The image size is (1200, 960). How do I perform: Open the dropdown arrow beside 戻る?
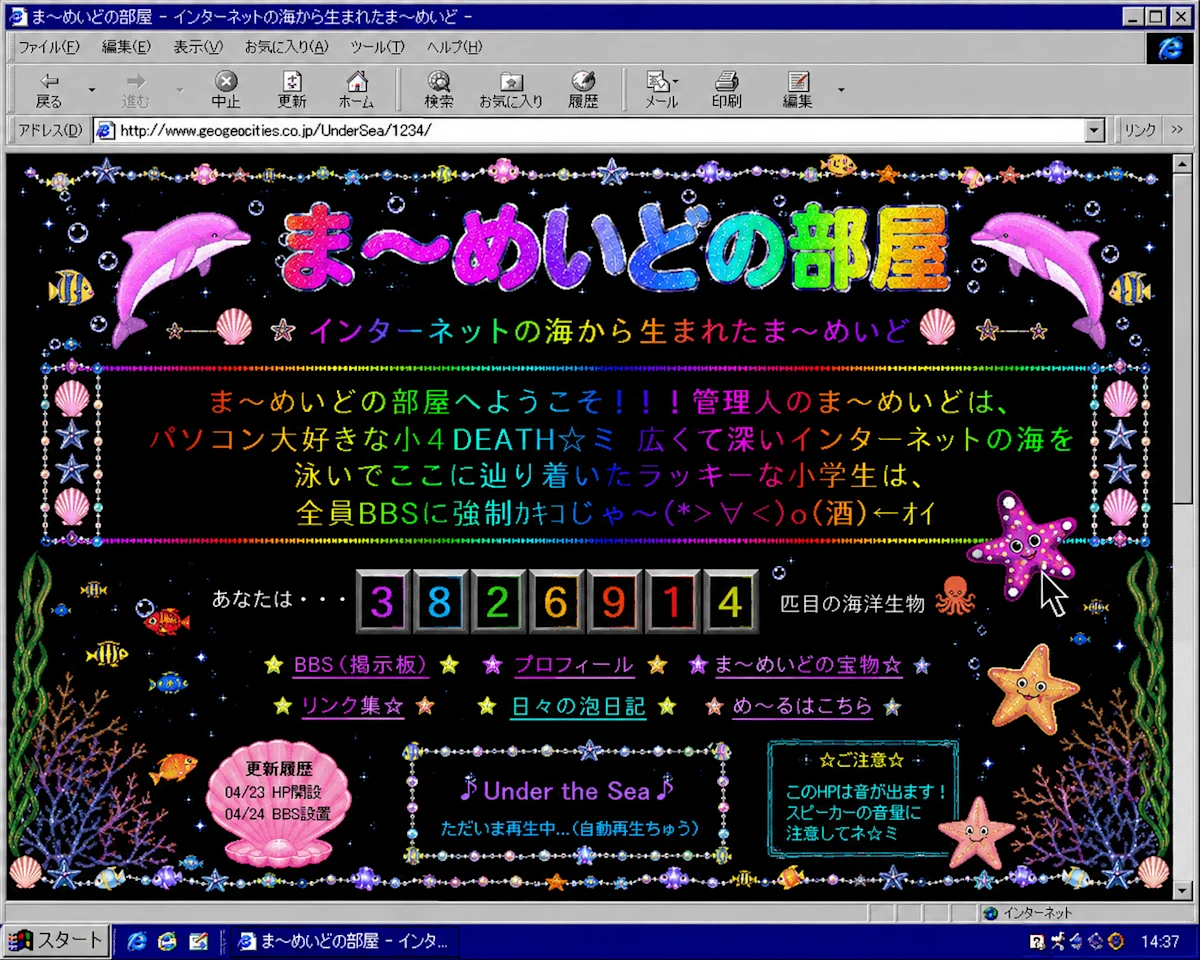click(92, 90)
